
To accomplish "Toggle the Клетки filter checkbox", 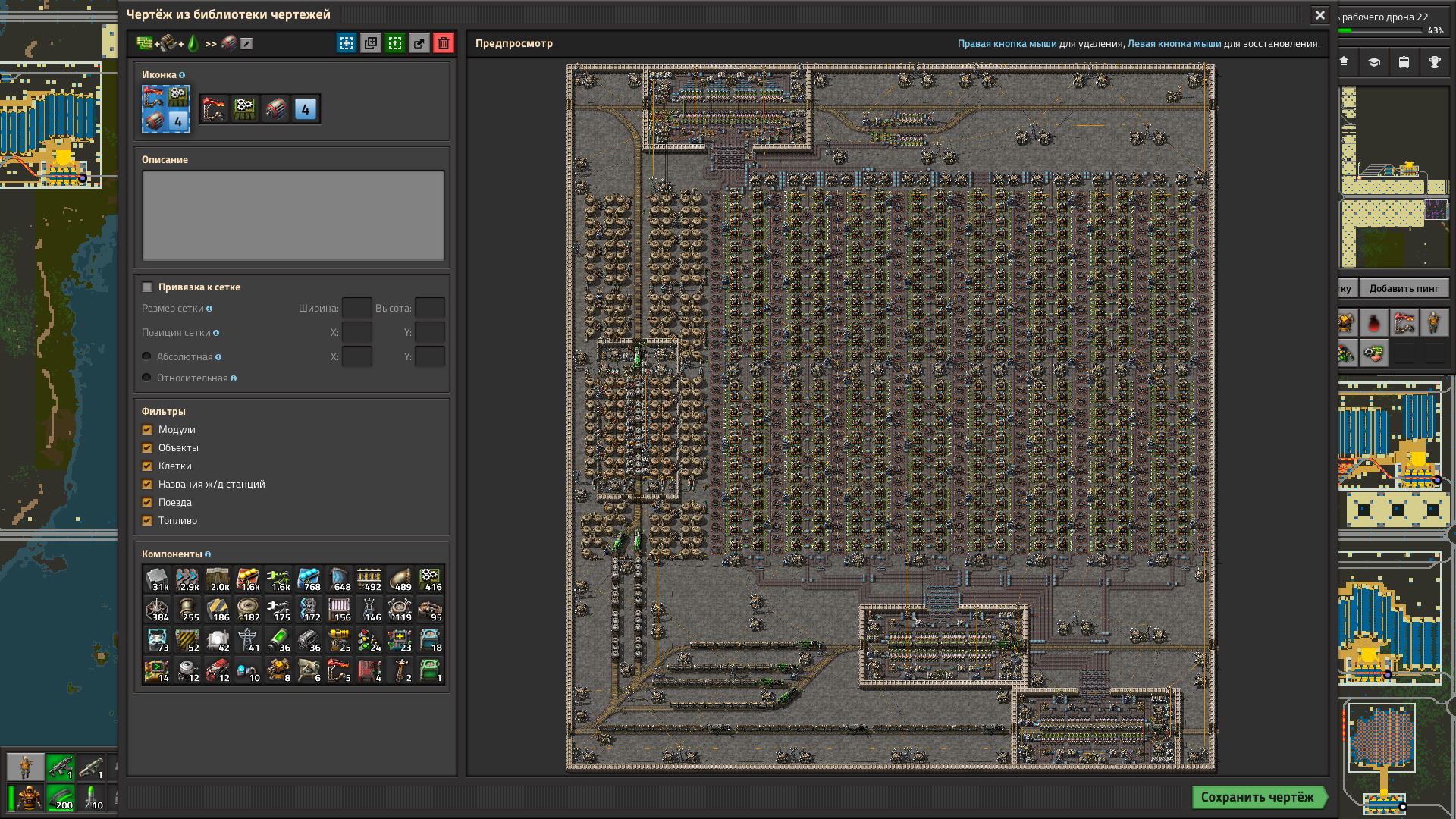I will pyautogui.click(x=147, y=466).
